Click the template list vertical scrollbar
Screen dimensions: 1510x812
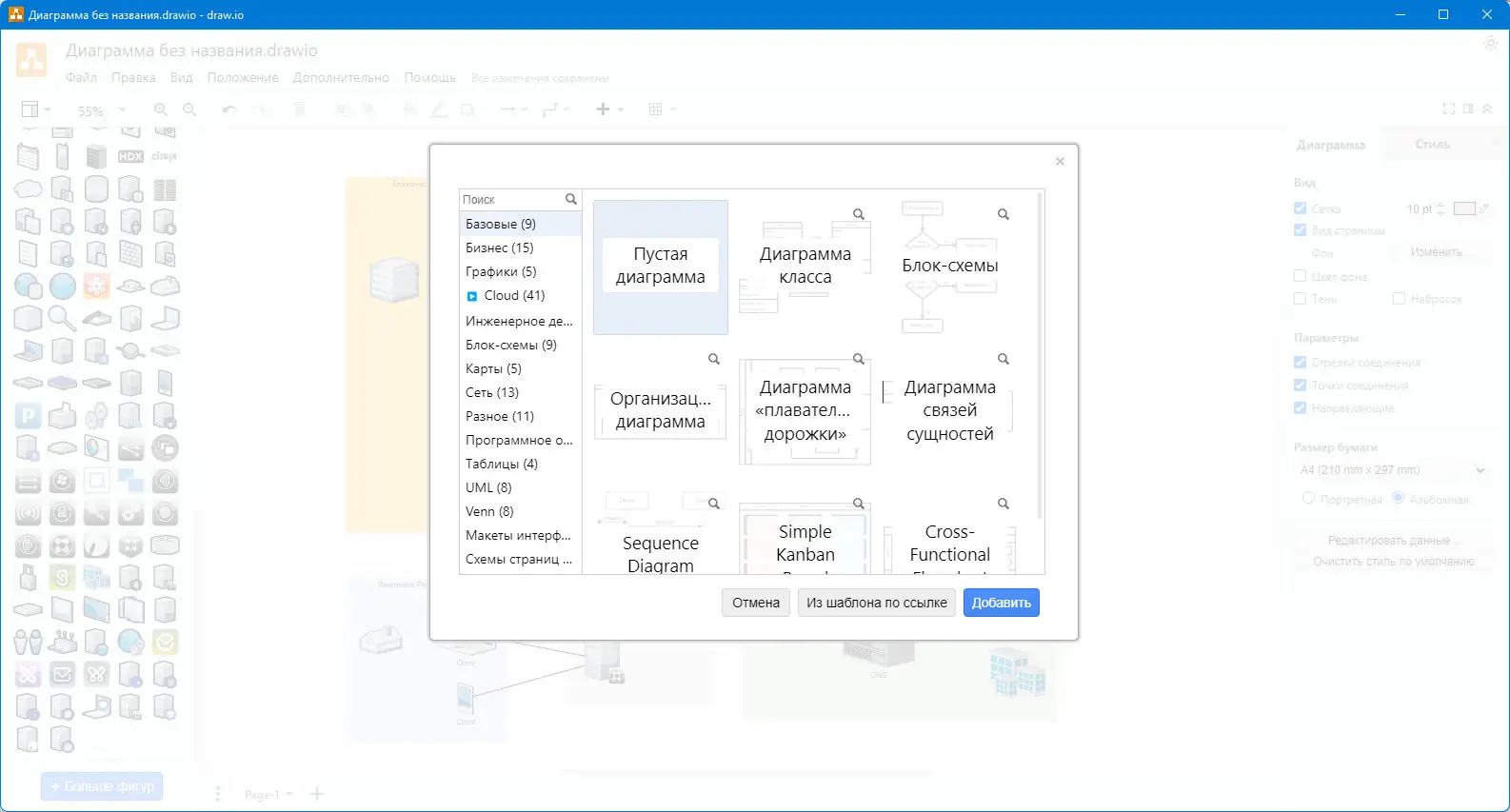click(x=1040, y=354)
